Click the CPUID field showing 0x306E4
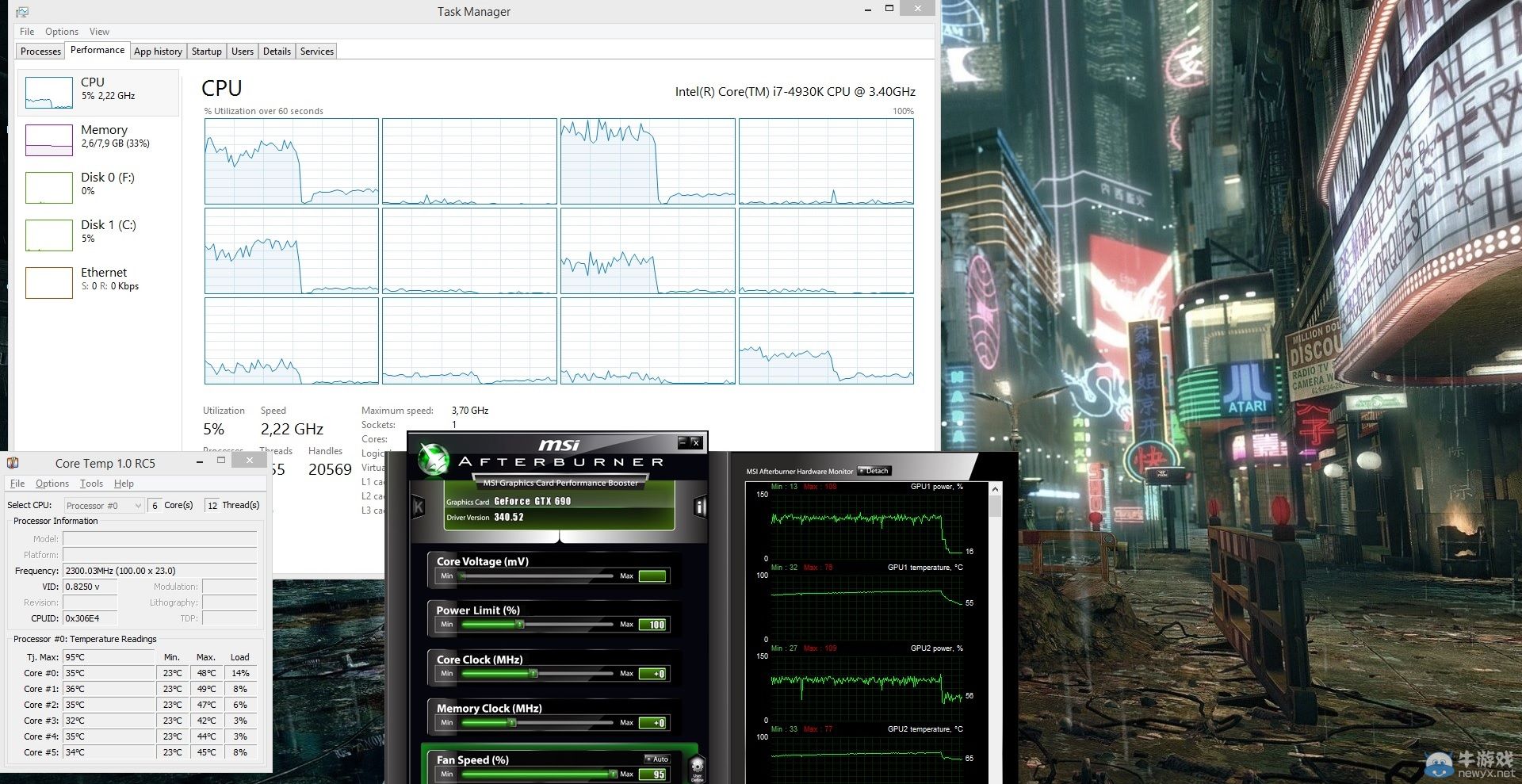This screenshot has height=784, width=1522. coord(90,618)
